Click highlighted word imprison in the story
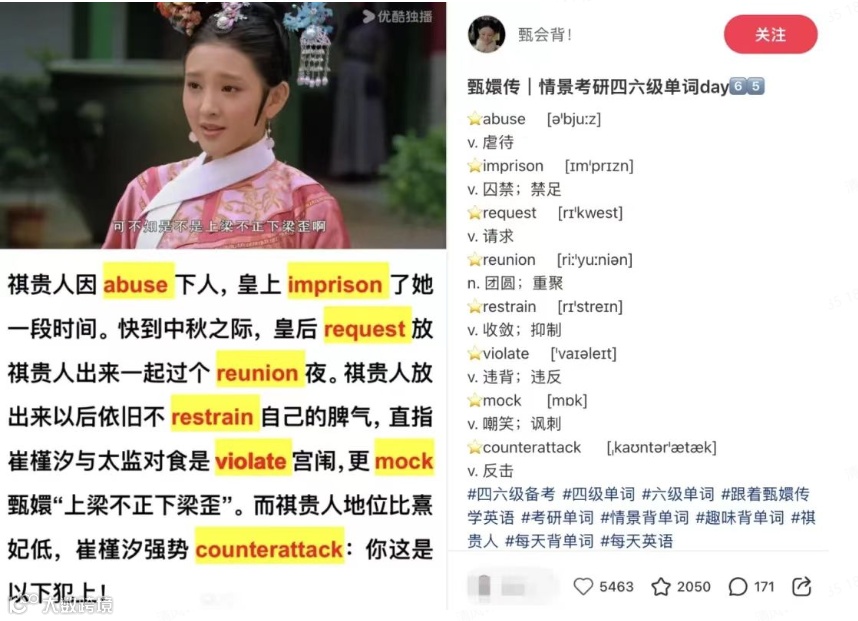The image size is (858, 621). coord(336,285)
